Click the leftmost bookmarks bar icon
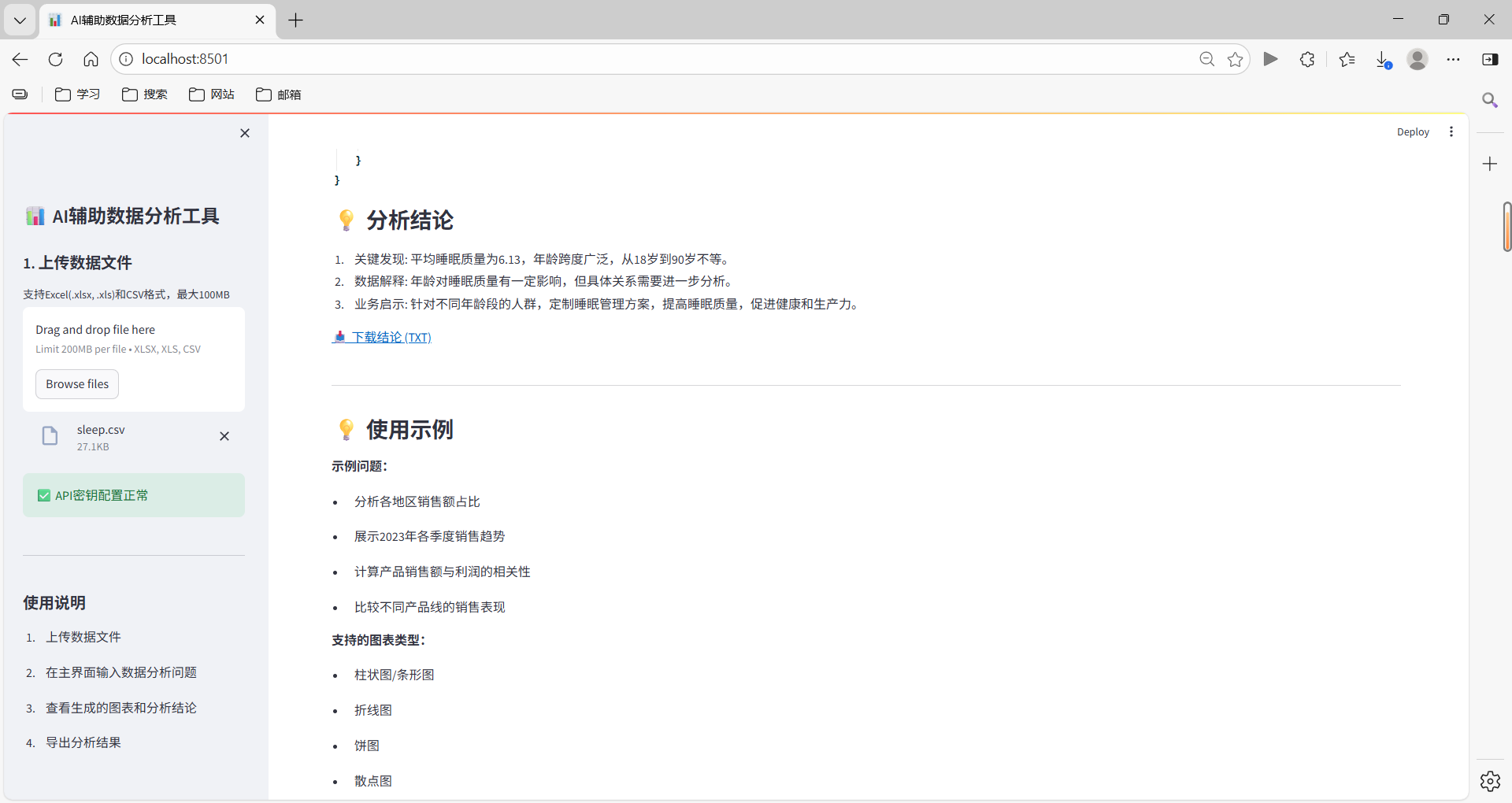 [x=20, y=94]
